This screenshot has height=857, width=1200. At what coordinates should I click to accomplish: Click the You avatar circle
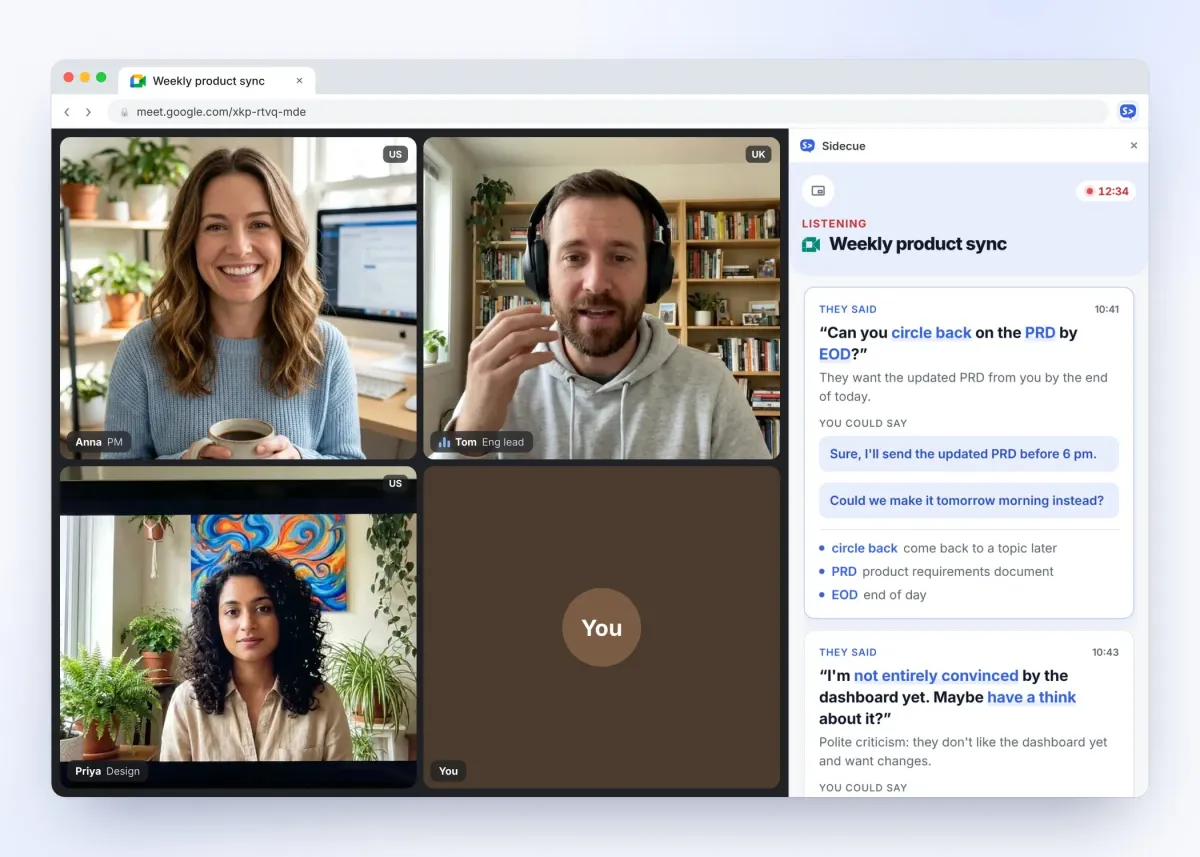601,628
